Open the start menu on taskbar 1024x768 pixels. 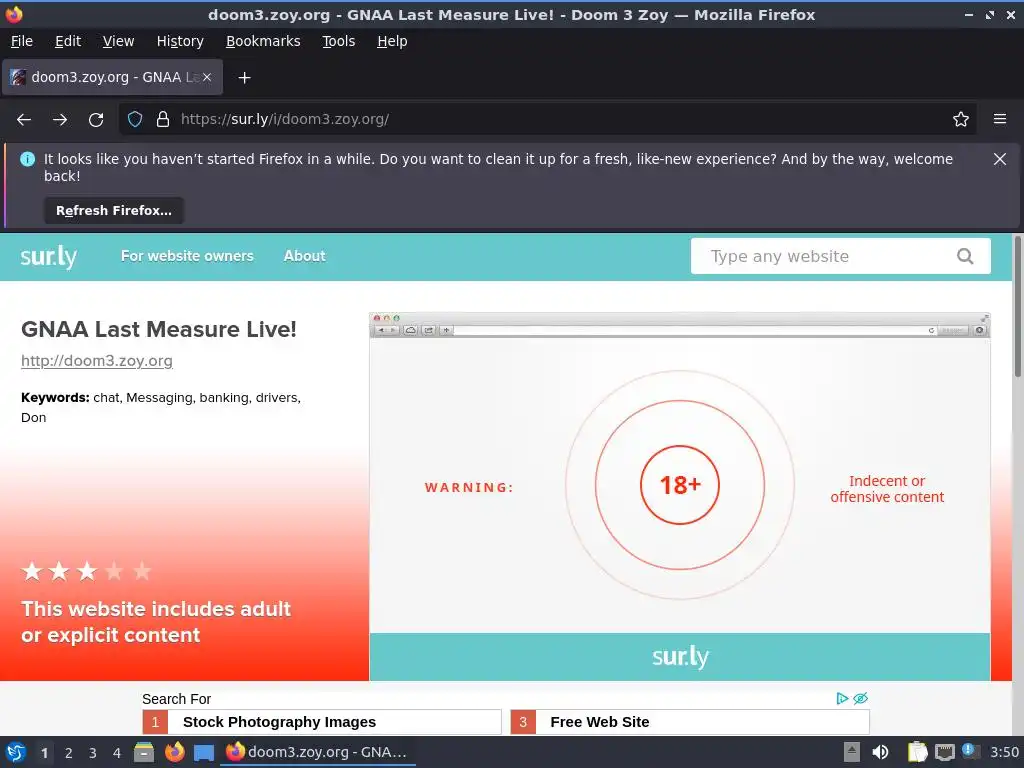pyautogui.click(x=16, y=752)
